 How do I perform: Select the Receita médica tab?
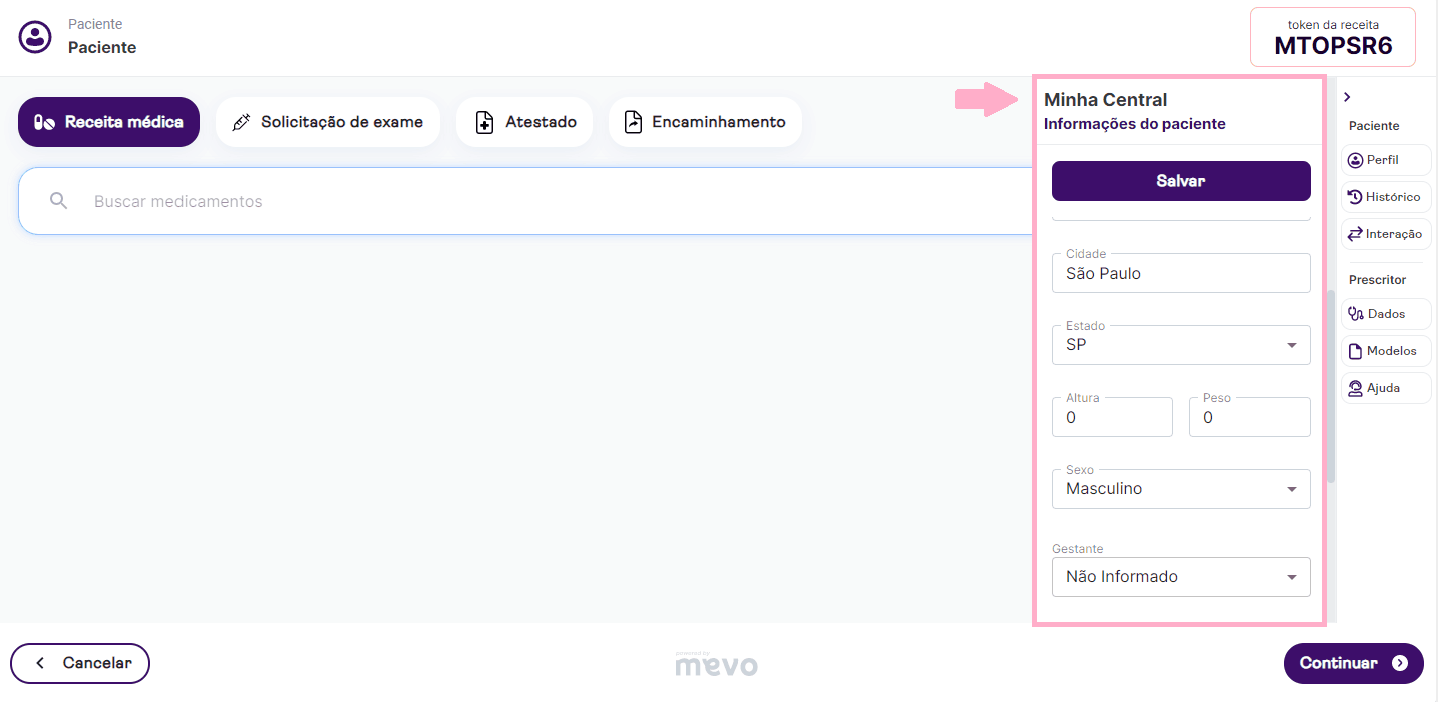pyautogui.click(x=109, y=122)
